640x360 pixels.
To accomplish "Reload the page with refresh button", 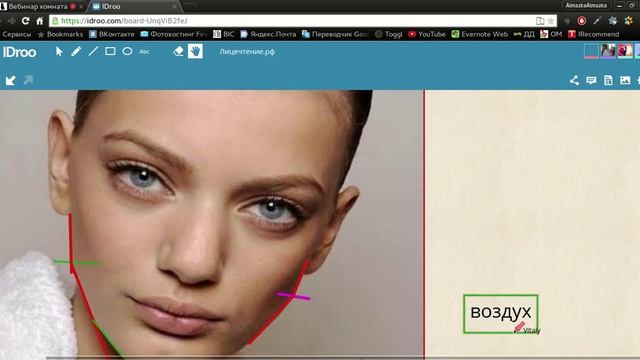I will click(x=25, y=21).
